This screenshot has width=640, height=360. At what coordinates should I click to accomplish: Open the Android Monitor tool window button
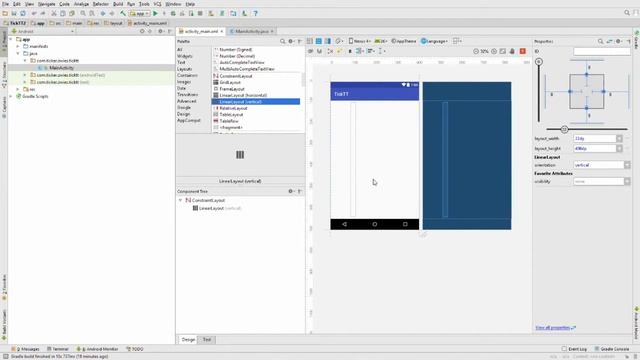[x=97, y=349]
